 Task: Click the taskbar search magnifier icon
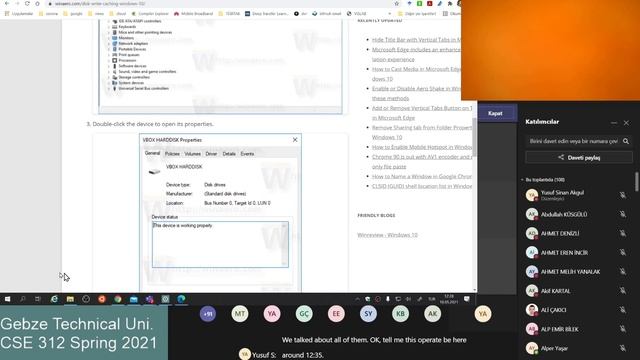tap(22, 299)
